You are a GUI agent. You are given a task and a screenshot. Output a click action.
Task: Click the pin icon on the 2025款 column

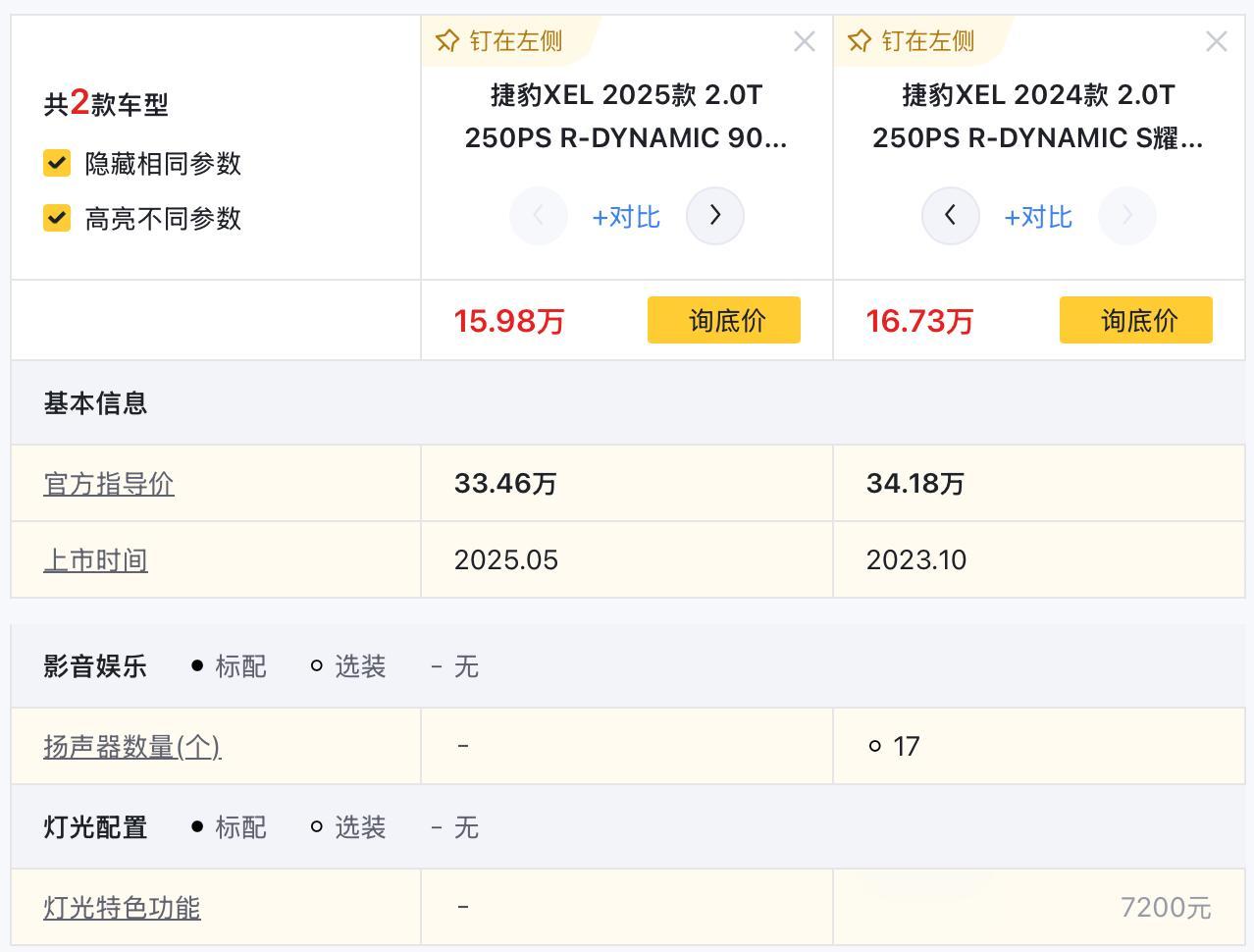click(447, 41)
